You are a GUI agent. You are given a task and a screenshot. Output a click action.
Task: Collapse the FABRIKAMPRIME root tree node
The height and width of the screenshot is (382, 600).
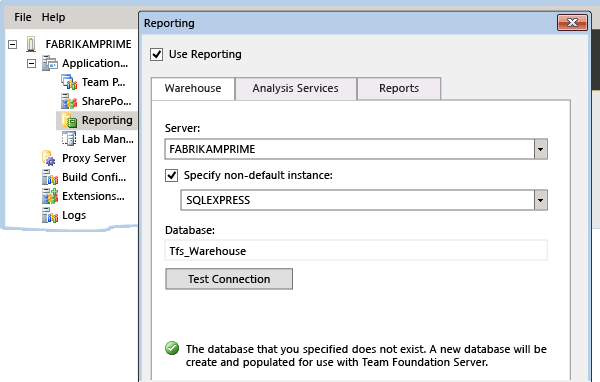(x=13, y=44)
